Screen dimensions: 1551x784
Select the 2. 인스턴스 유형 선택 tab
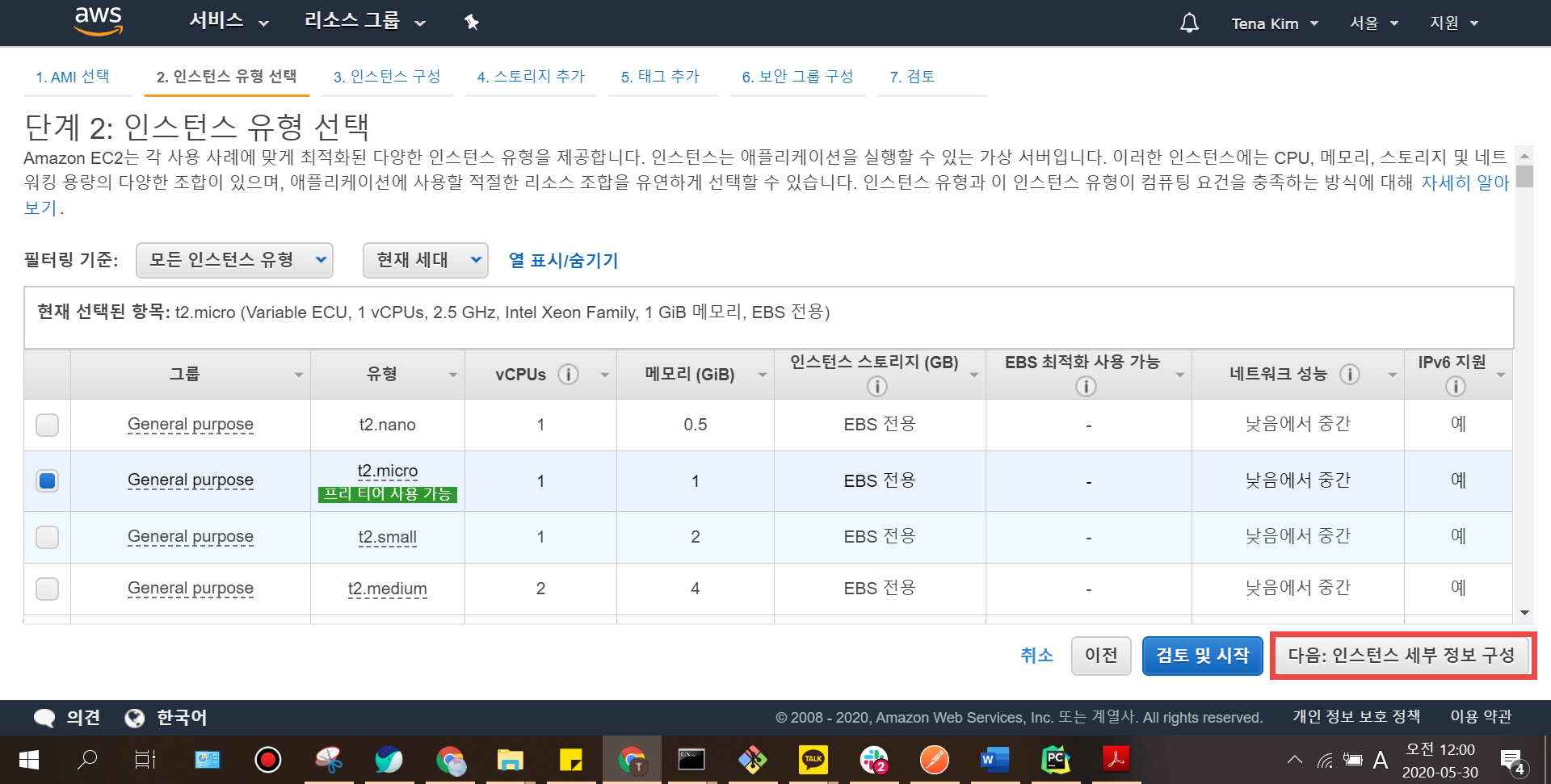[227, 77]
